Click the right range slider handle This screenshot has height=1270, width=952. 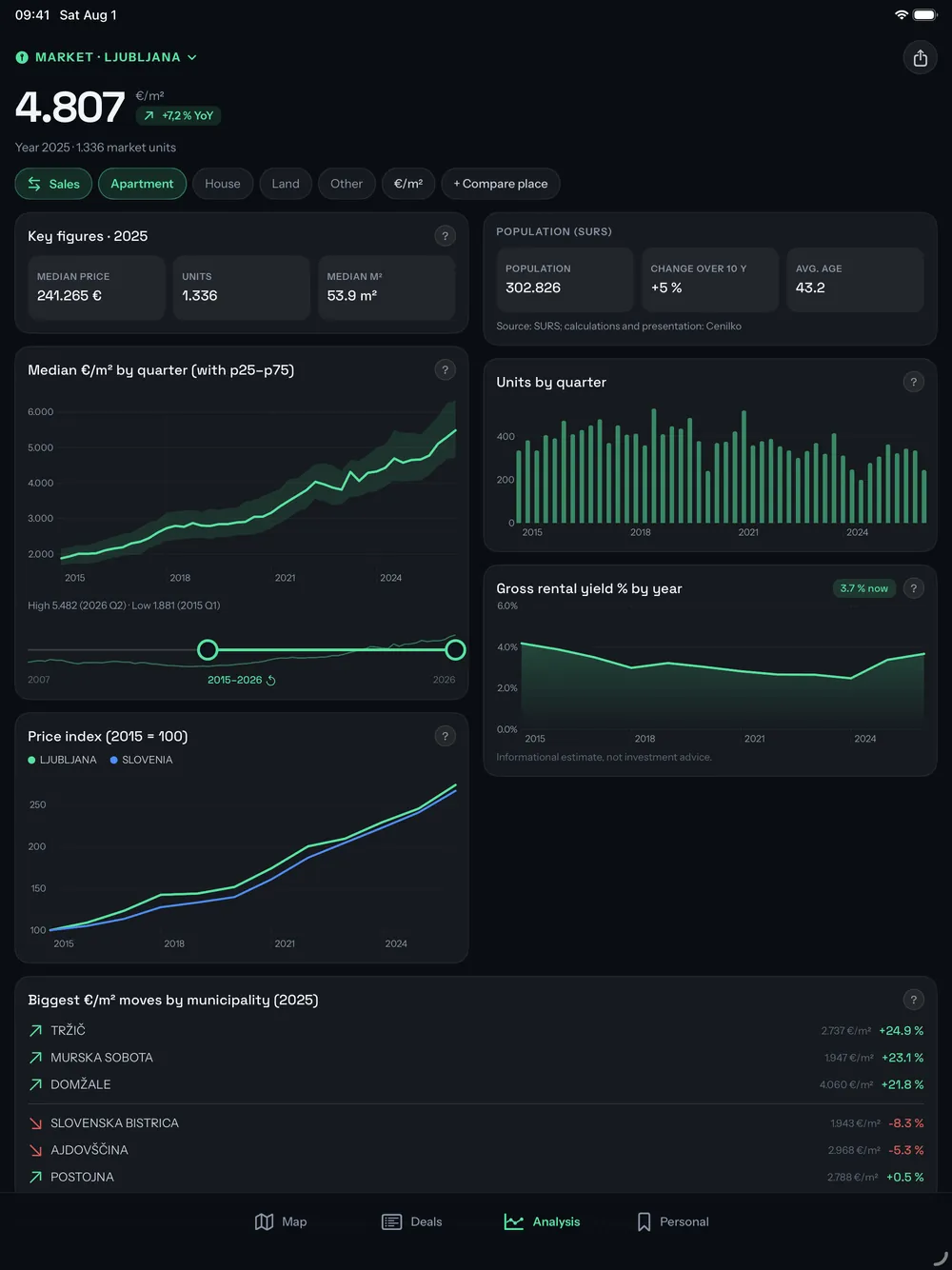(456, 650)
